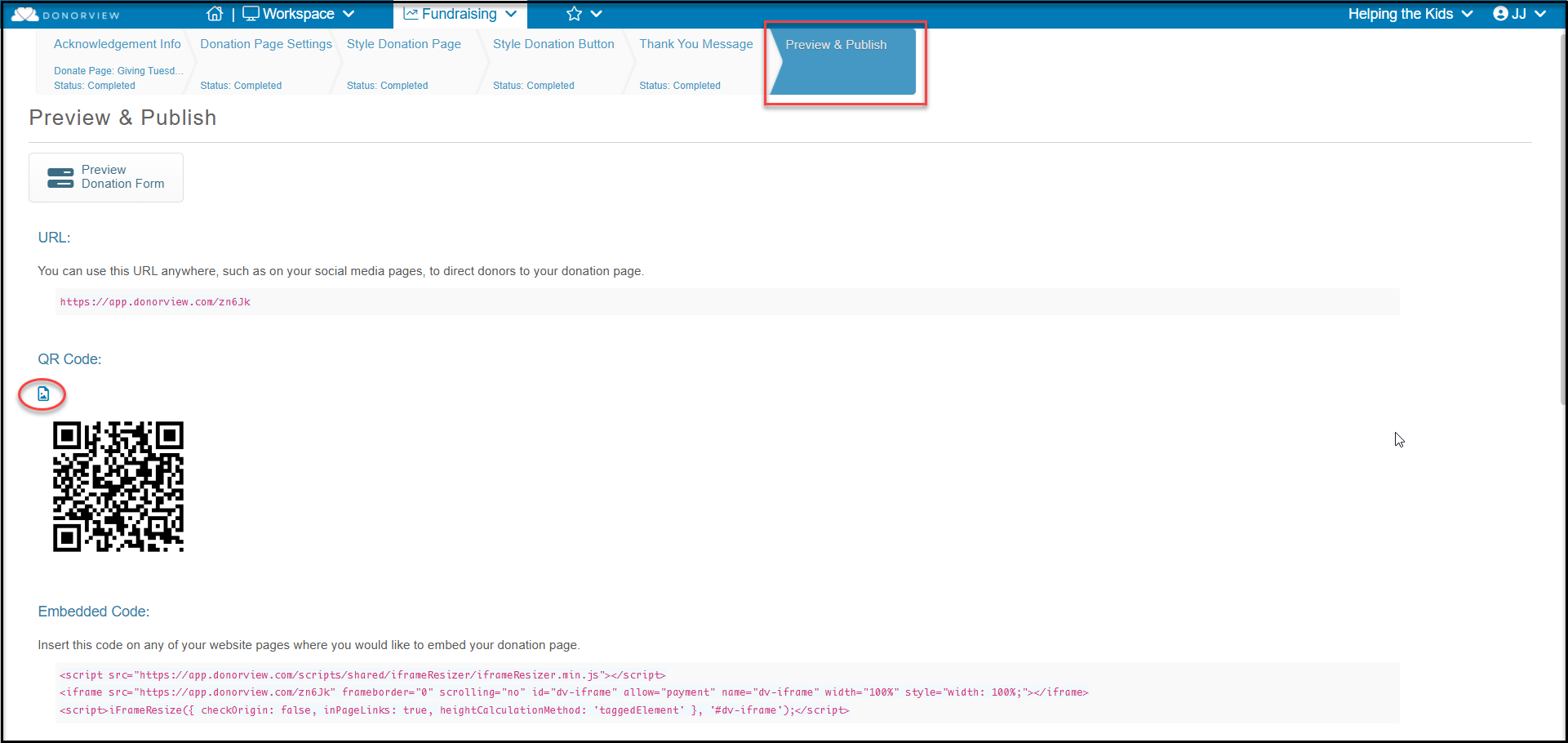
Task: Select the Preview & Publish step
Action: point(843,61)
